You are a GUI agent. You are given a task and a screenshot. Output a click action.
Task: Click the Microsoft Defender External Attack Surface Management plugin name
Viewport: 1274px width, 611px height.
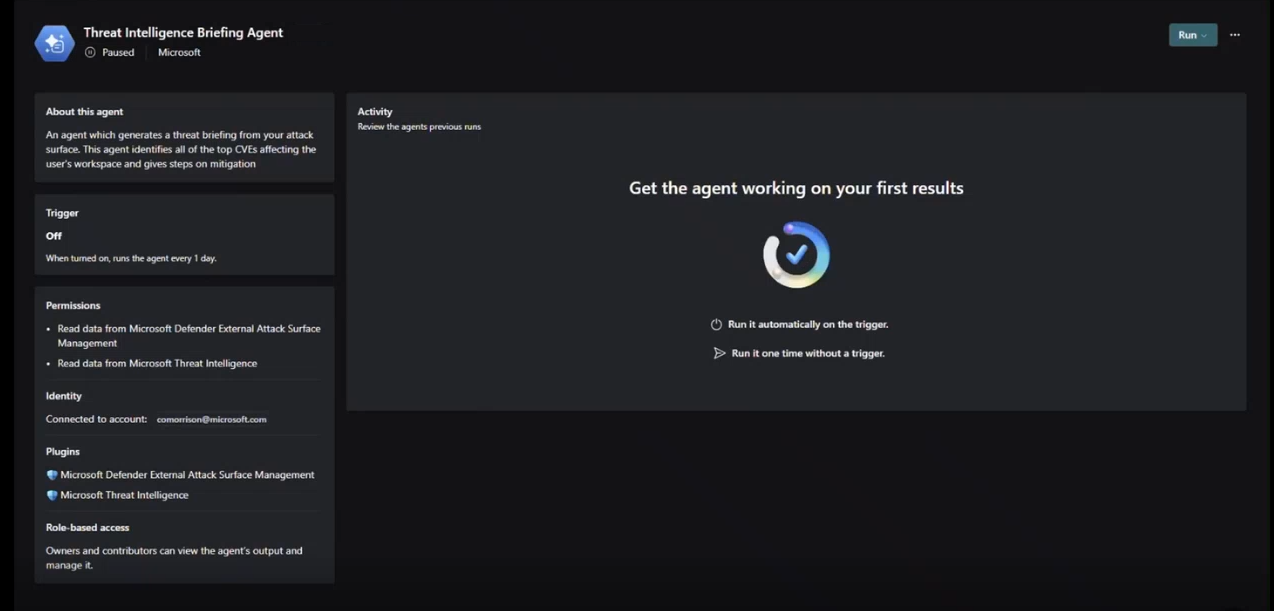187,475
